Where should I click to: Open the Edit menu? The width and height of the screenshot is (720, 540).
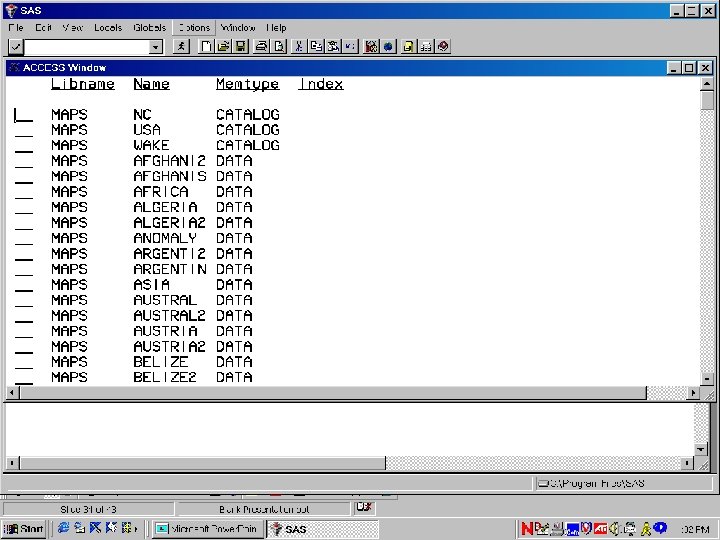(43, 28)
